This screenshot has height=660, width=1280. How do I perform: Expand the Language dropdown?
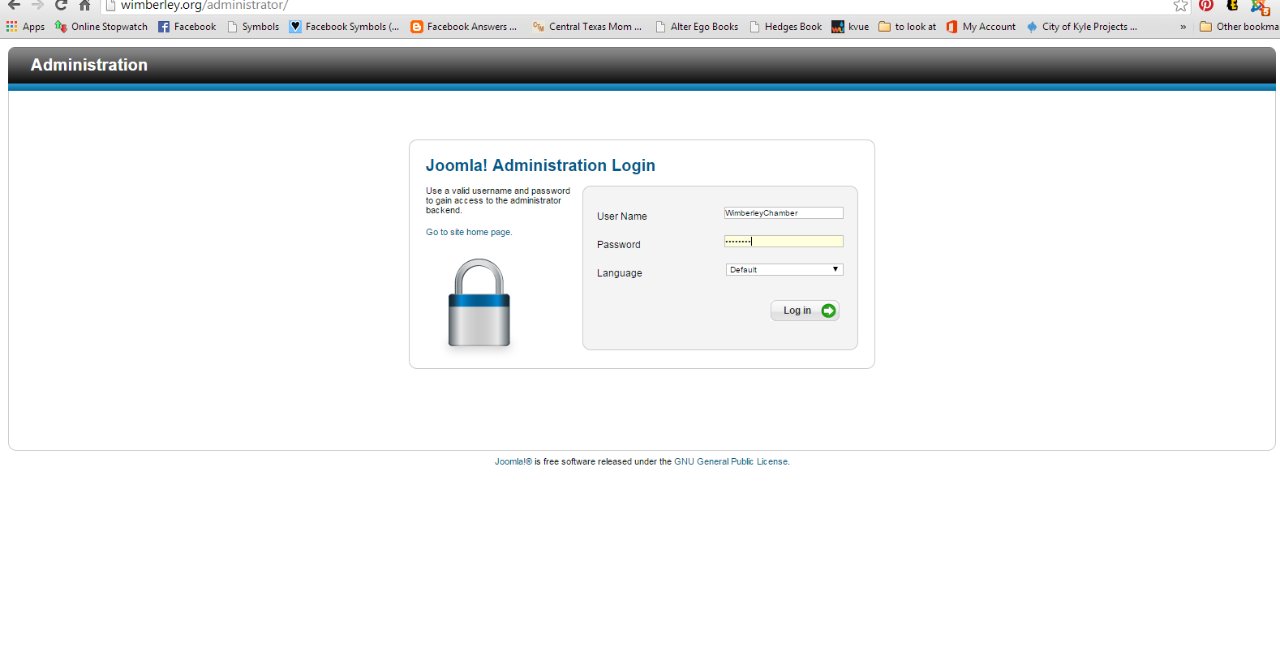click(x=784, y=270)
